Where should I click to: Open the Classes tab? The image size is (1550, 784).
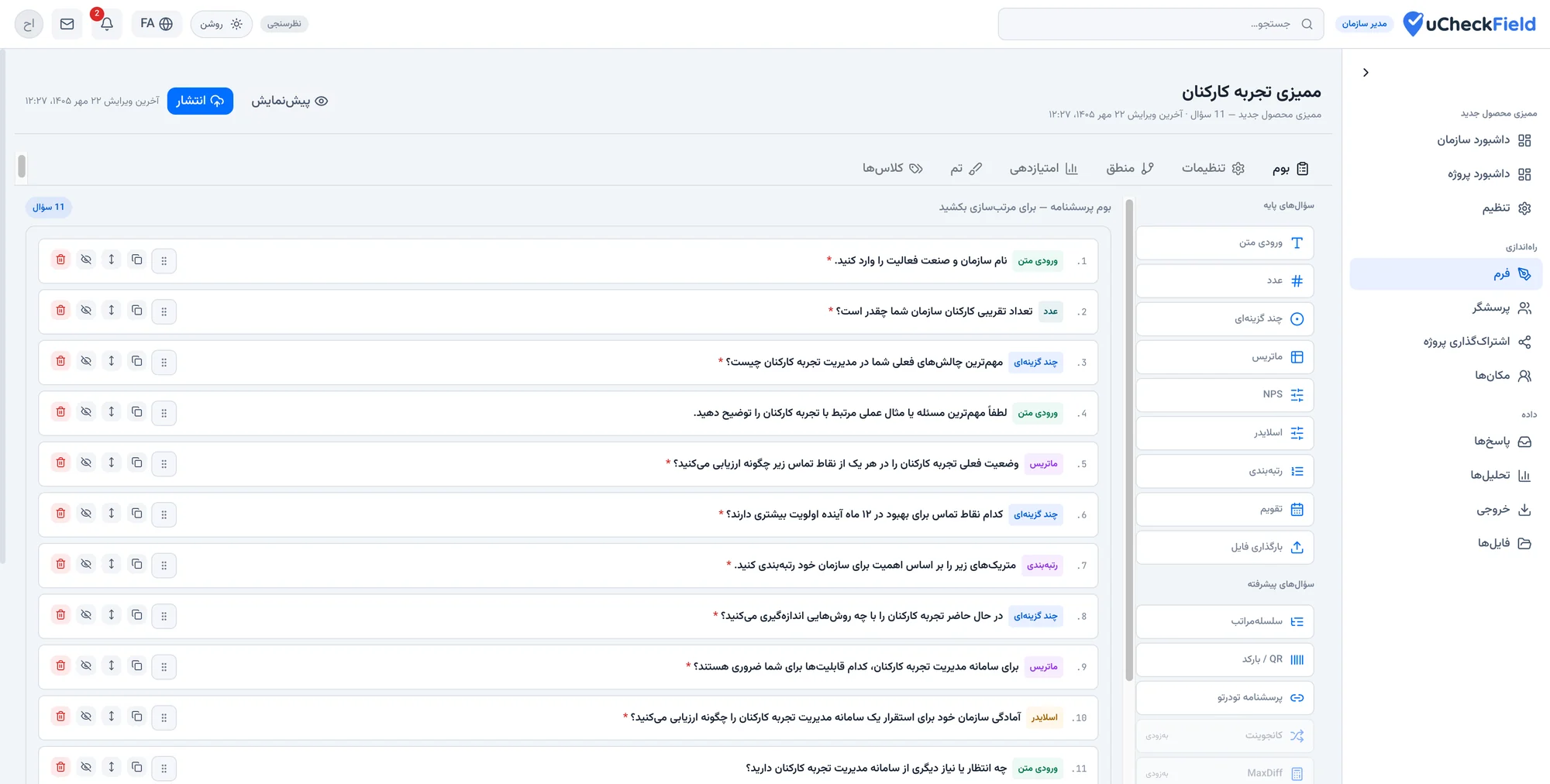coord(893,168)
